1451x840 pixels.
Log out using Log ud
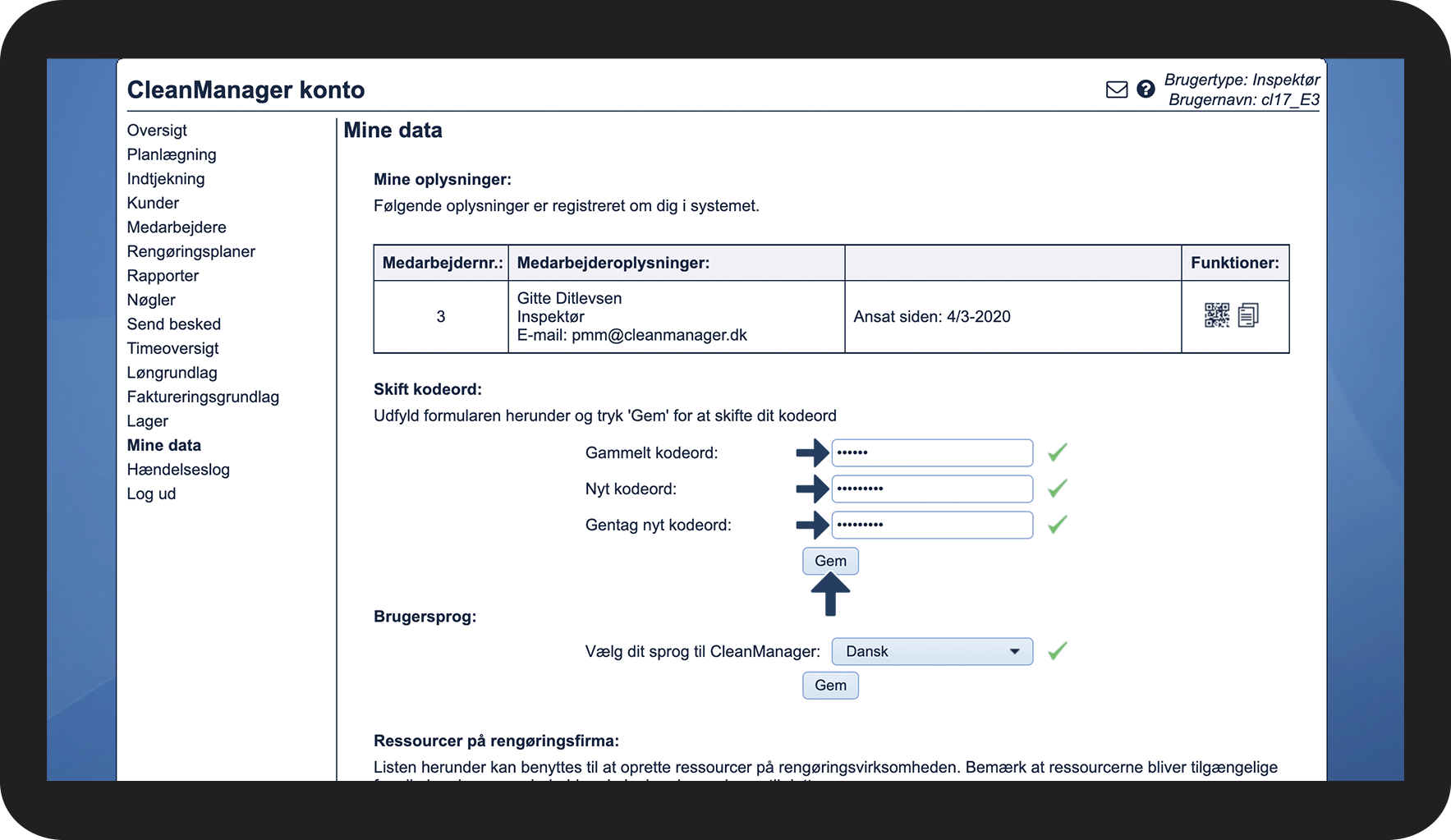coord(151,493)
